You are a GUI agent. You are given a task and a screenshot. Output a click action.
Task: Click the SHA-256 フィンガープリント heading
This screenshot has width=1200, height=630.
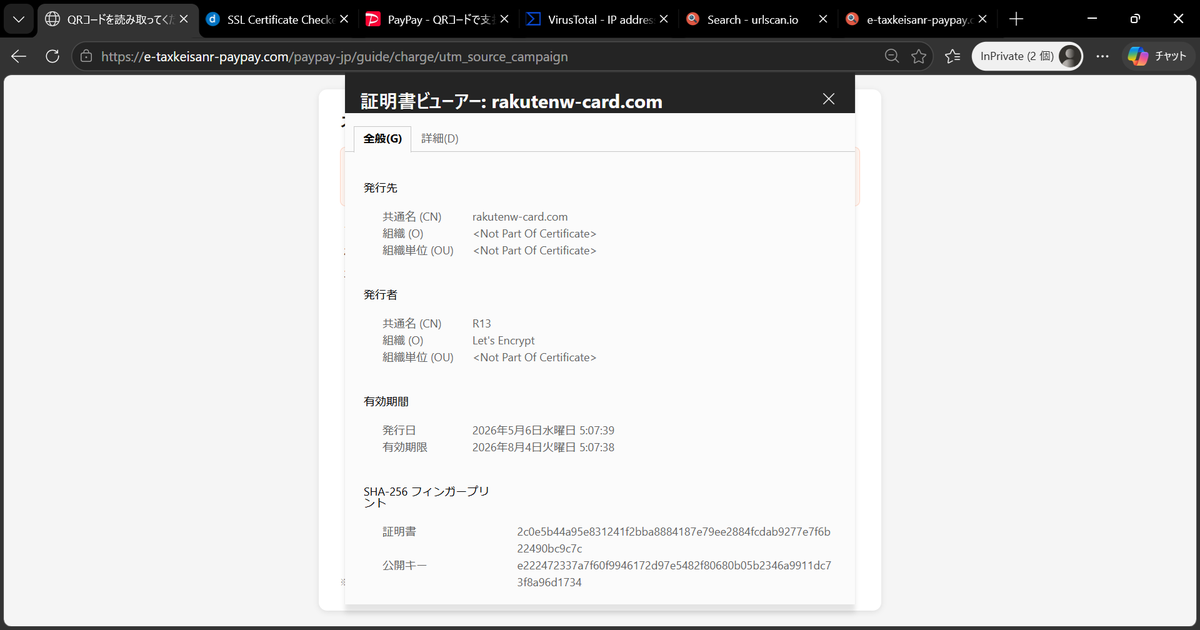pyautogui.click(x=424, y=497)
